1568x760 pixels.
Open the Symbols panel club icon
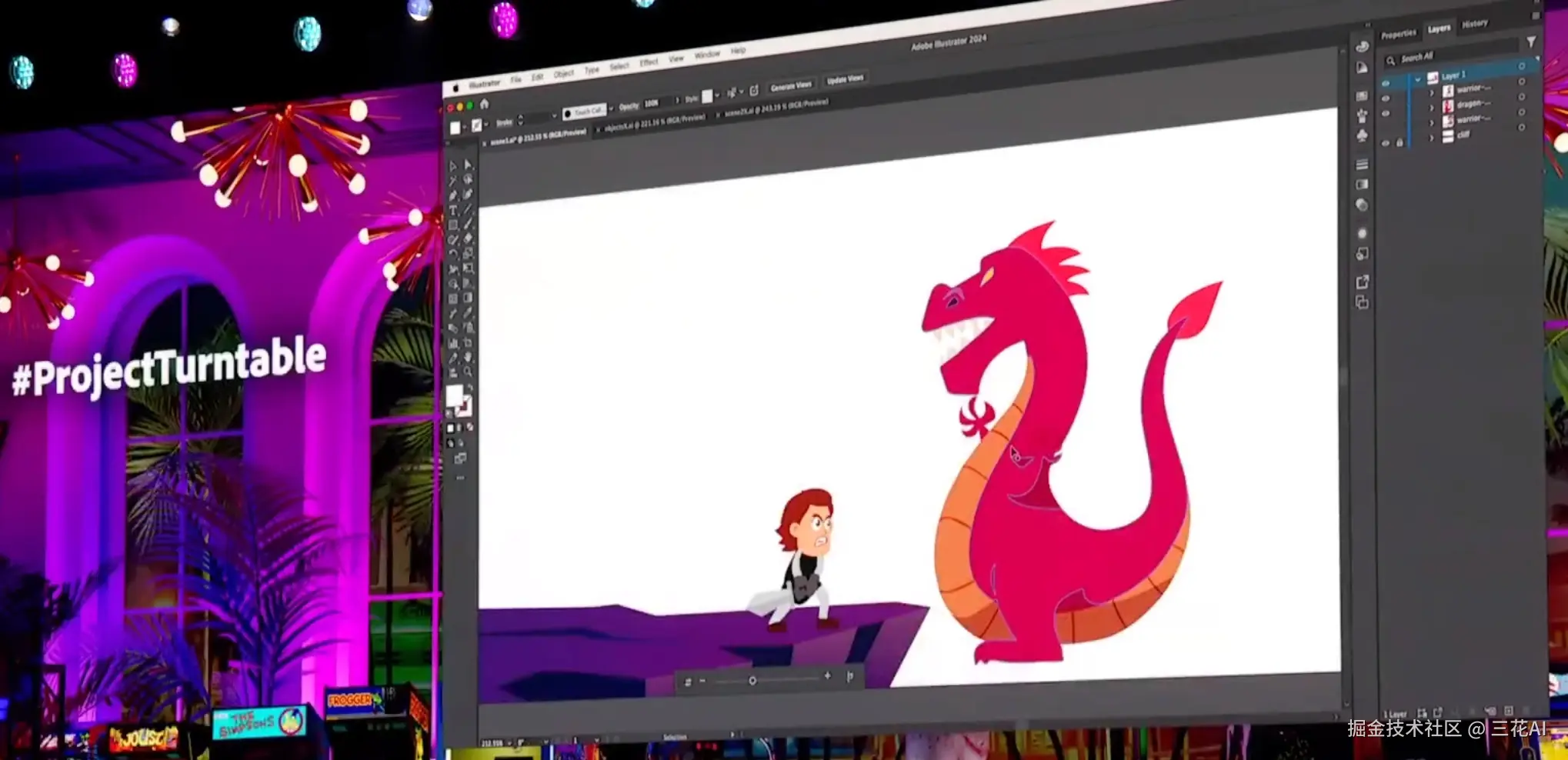tap(1362, 135)
